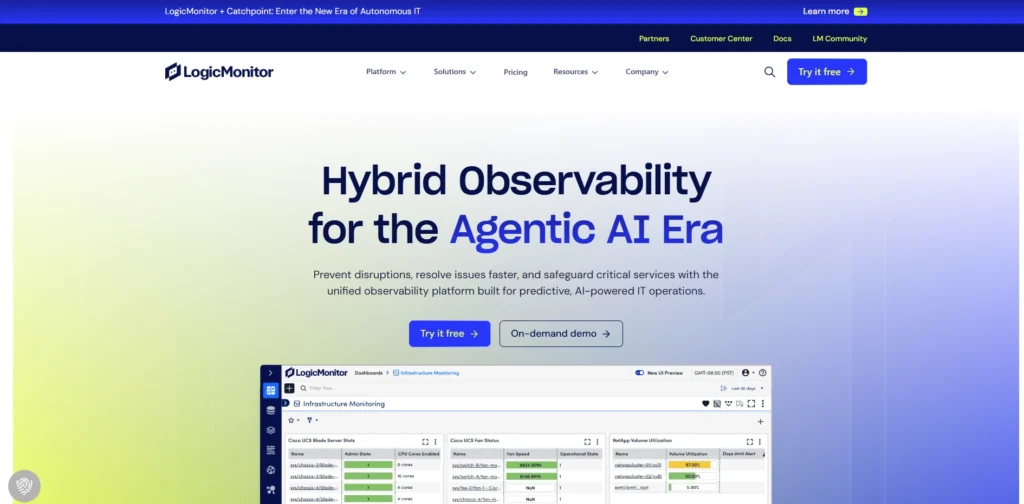Click the plus icon beside the Filter Tree search
Viewport: 1024px width, 504px height.
(x=290, y=388)
